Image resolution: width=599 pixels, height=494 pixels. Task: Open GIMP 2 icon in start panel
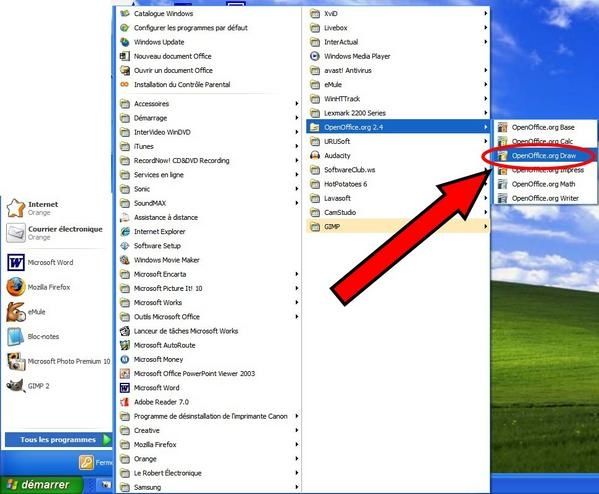click(x=16, y=386)
